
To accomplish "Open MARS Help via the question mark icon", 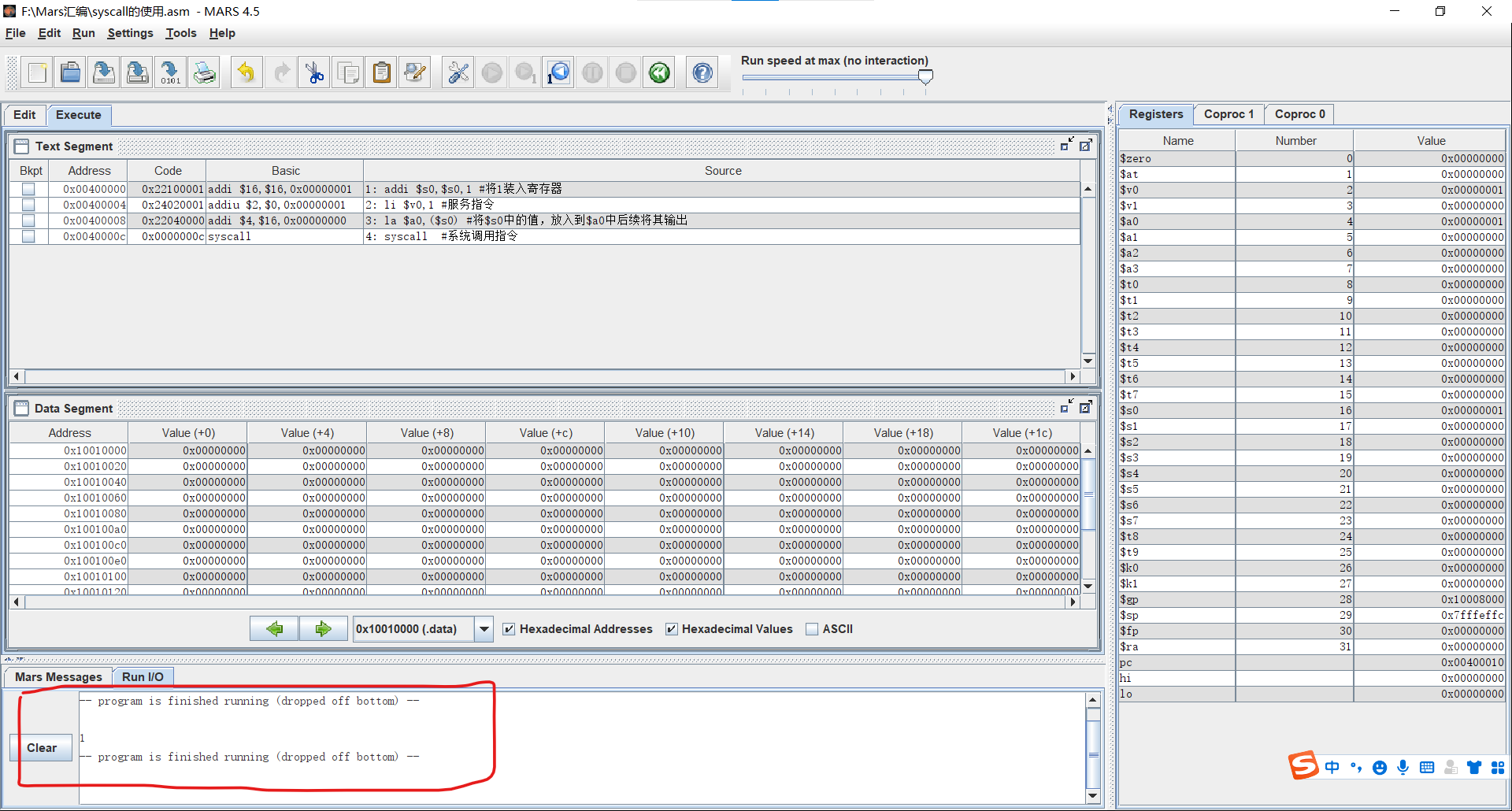I will pyautogui.click(x=701, y=72).
